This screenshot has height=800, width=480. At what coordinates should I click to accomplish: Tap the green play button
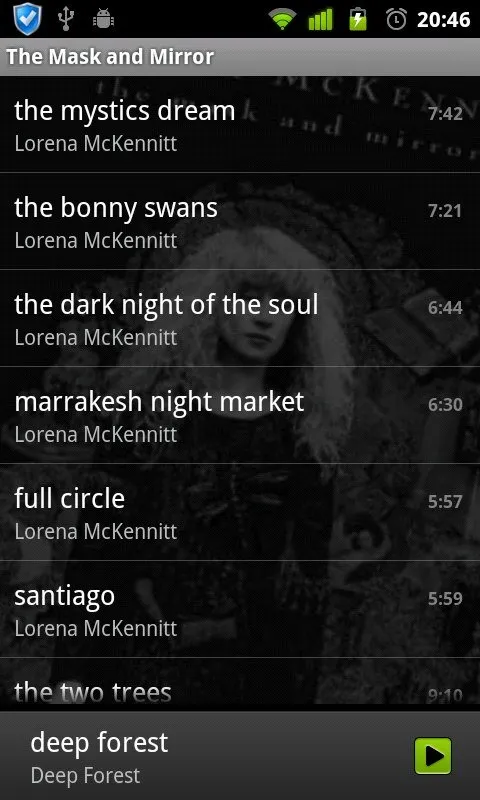click(433, 756)
